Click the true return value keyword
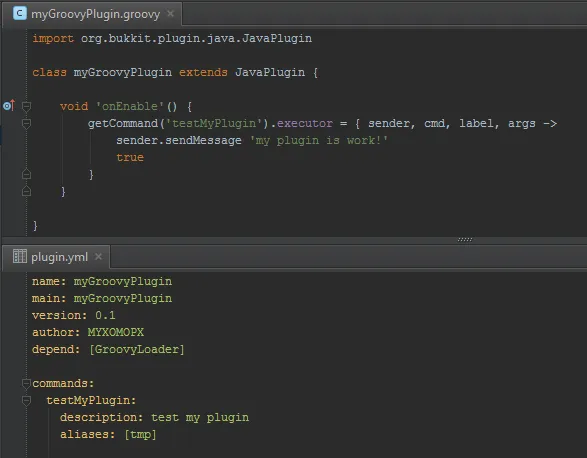 [130, 157]
